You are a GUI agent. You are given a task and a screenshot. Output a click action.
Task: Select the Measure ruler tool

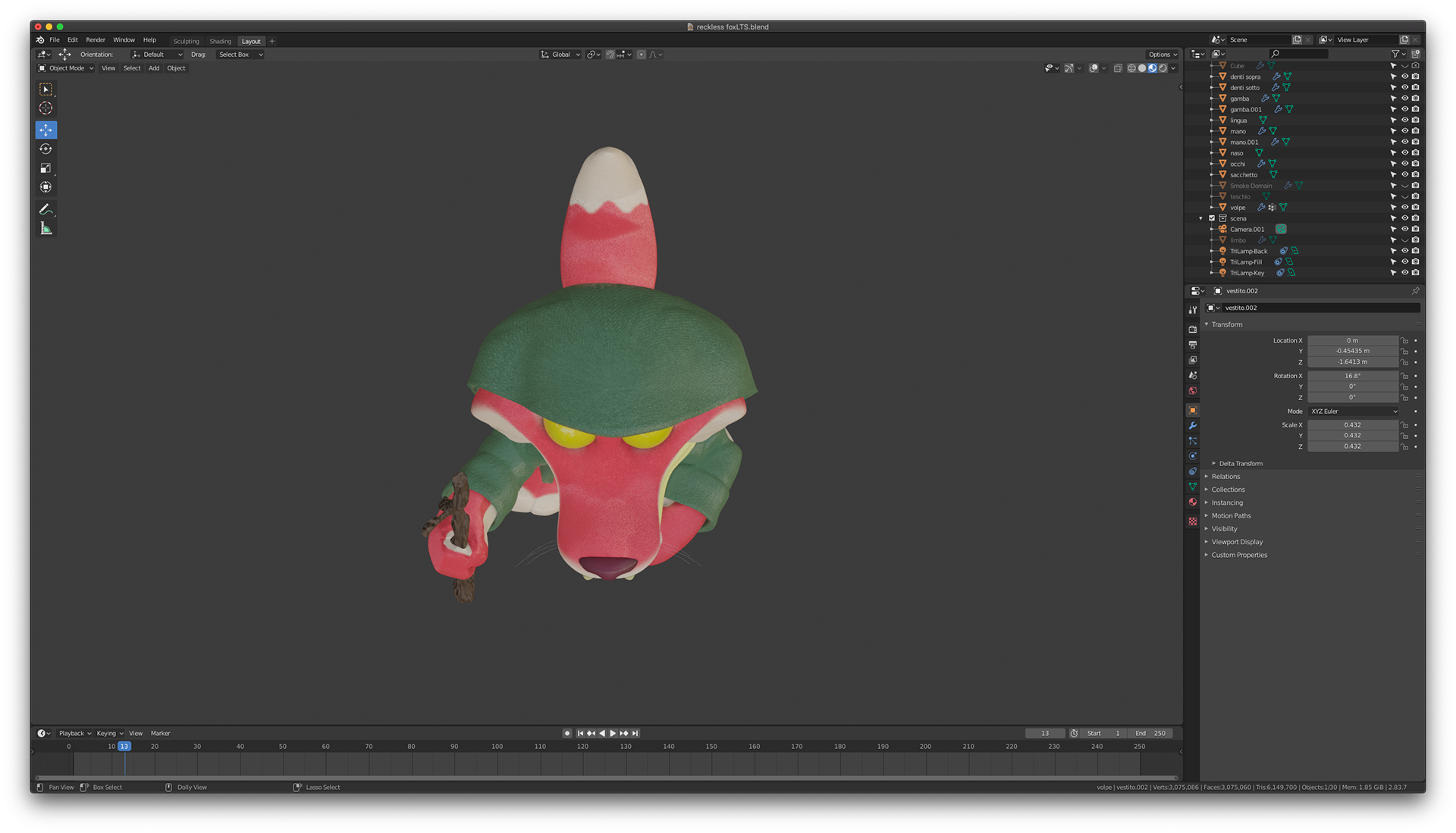45,229
